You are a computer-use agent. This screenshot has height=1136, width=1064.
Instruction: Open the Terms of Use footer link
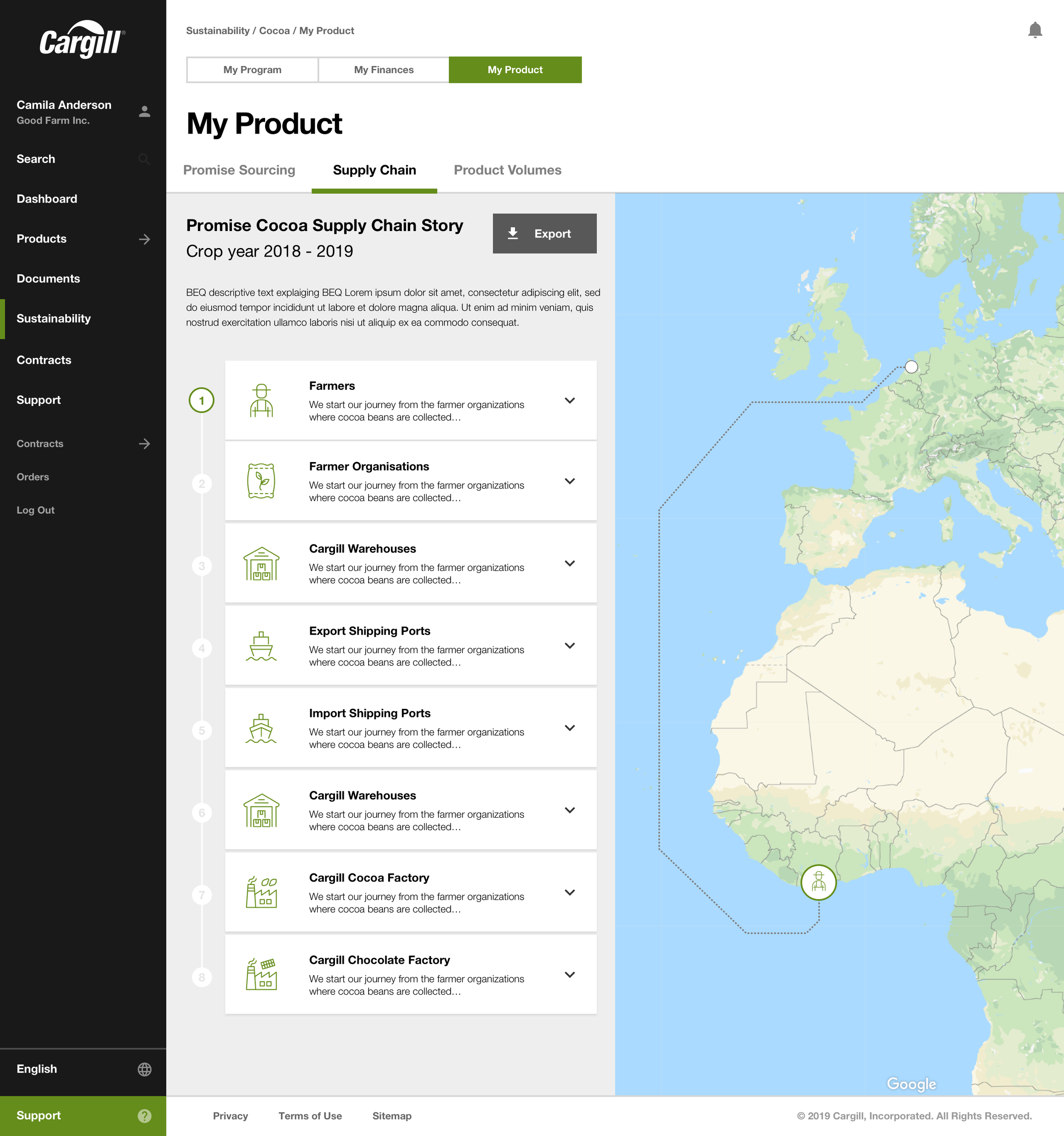tap(310, 1116)
